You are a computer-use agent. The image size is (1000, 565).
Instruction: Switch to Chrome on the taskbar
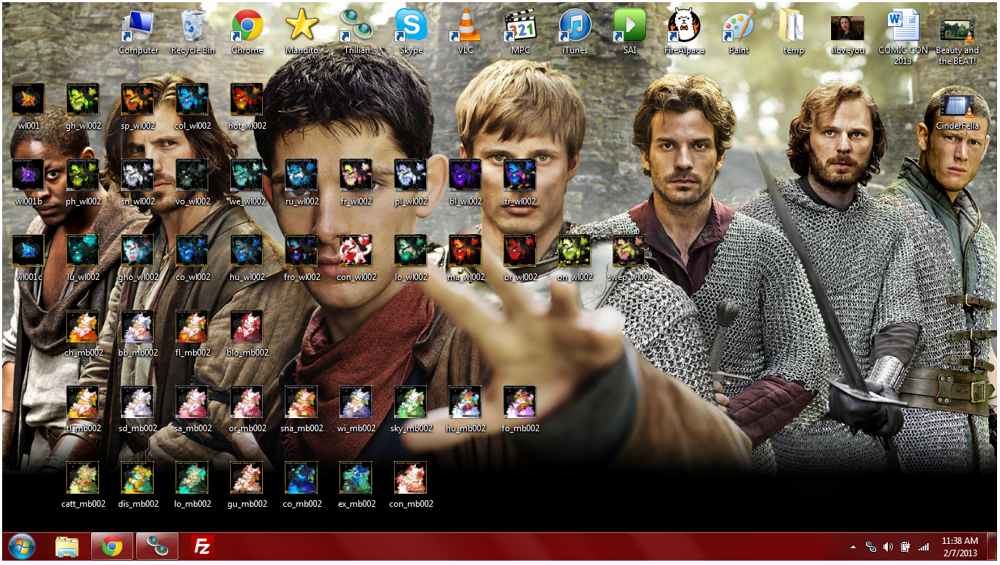point(112,547)
